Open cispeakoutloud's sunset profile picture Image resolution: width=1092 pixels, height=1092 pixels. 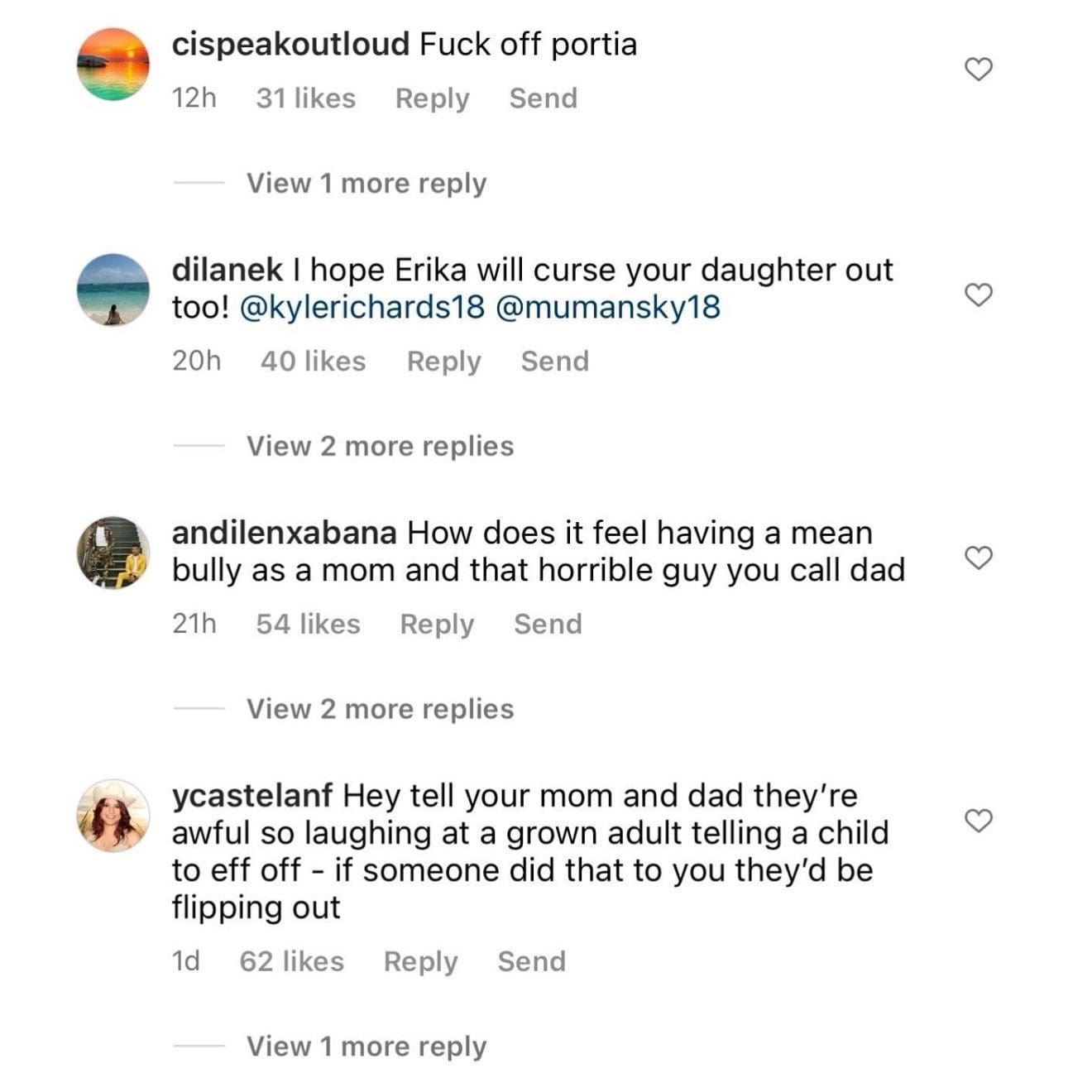(113, 65)
